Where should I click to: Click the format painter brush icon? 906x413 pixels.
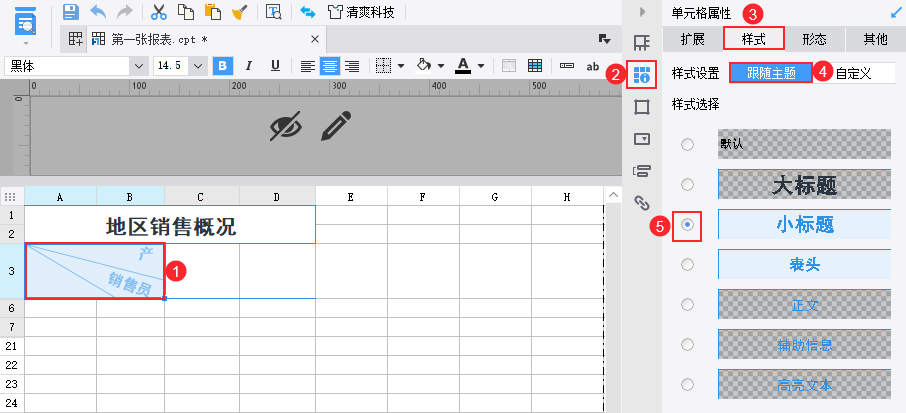240,12
